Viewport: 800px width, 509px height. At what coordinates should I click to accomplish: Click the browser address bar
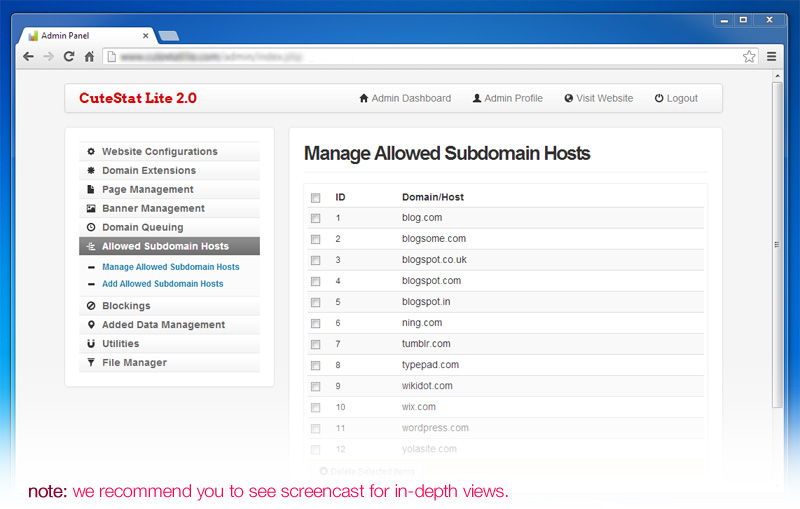[x=430, y=57]
